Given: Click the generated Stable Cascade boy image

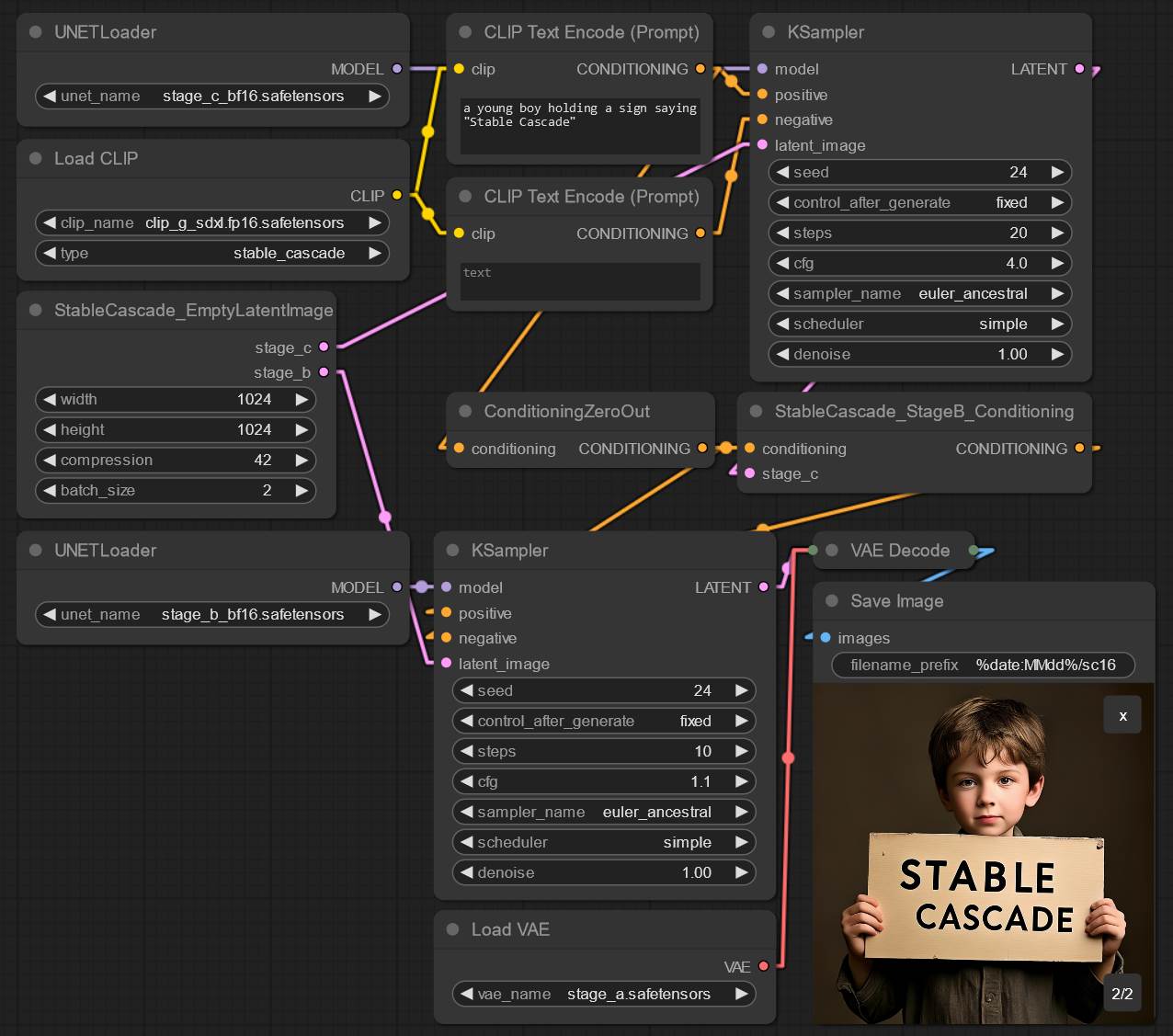Looking at the screenshot, I should pyautogui.click(x=984, y=853).
